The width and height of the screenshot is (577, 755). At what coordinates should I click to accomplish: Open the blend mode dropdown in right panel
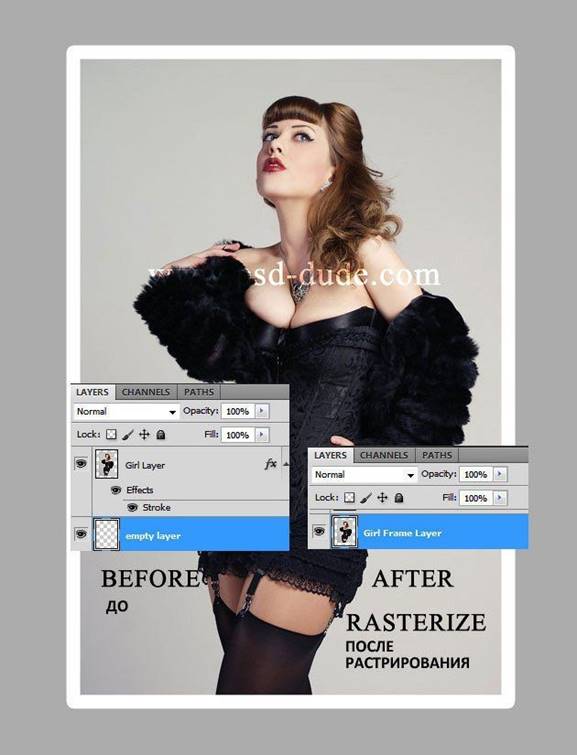tap(364, 474)
